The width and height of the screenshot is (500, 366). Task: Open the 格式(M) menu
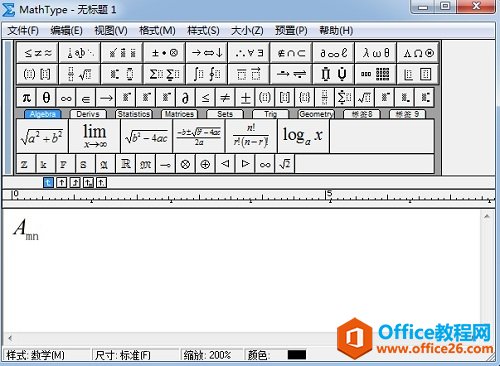coord(157,31)
